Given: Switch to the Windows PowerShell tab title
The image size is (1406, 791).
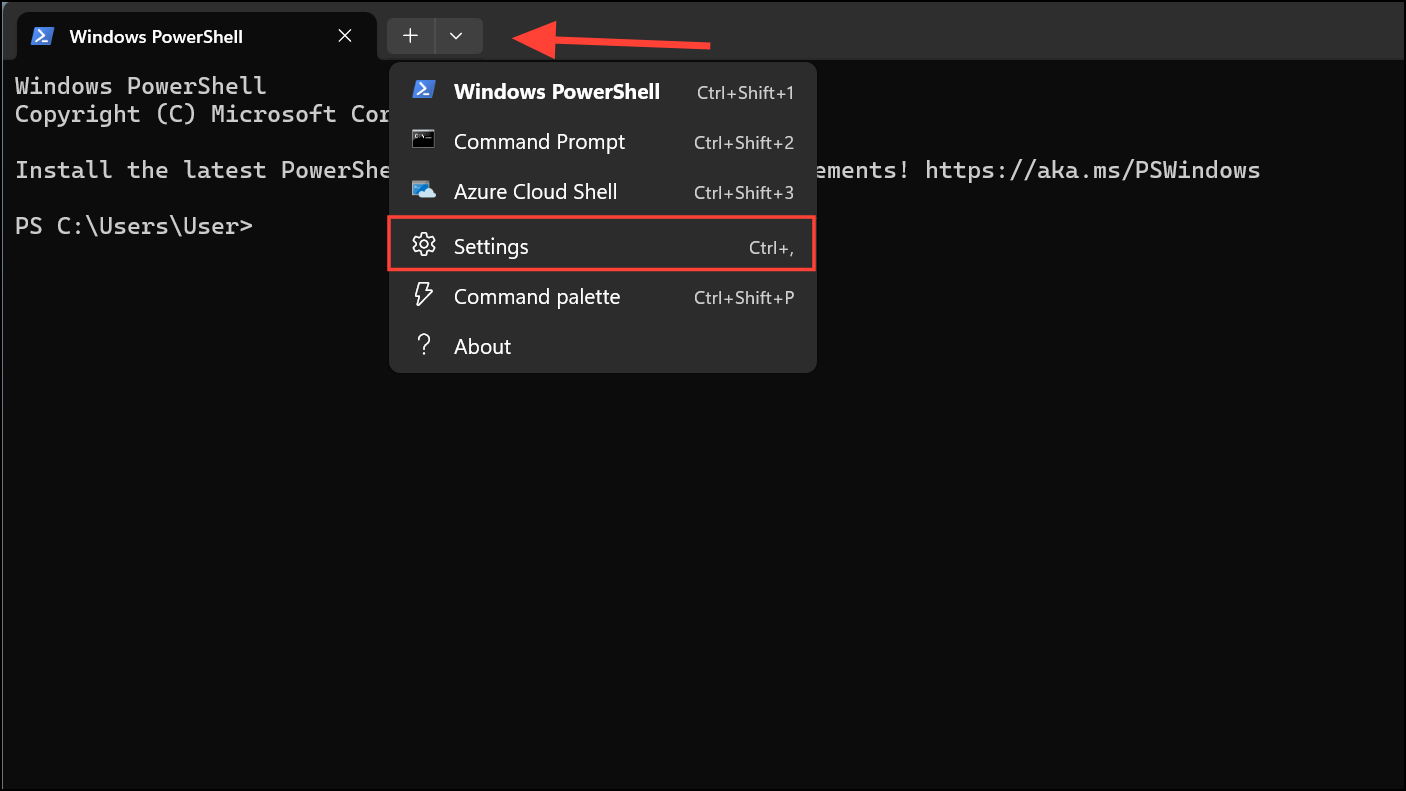Looking at the screenshot, I should tap(156, 37).
